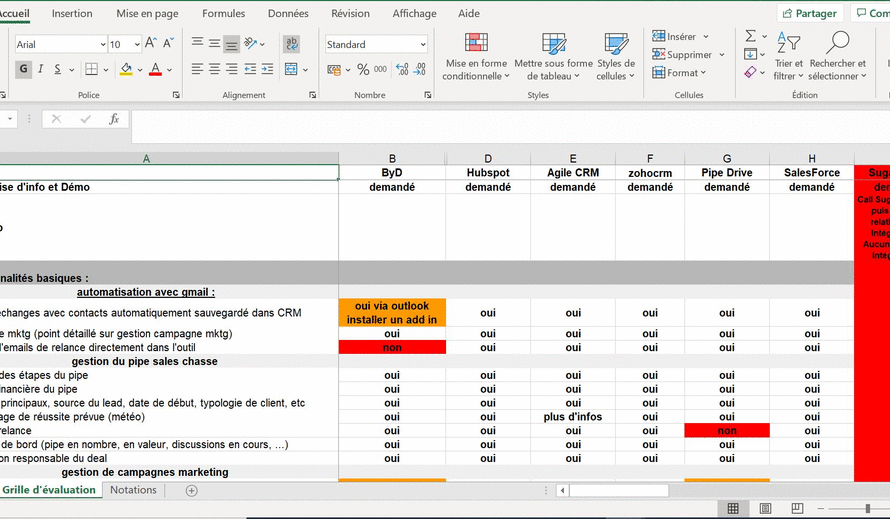The height and width of the screenshot is (519, 890).
Task: Select Grille d'évaluation sheet tab
Action: click(x=49, y=489)
